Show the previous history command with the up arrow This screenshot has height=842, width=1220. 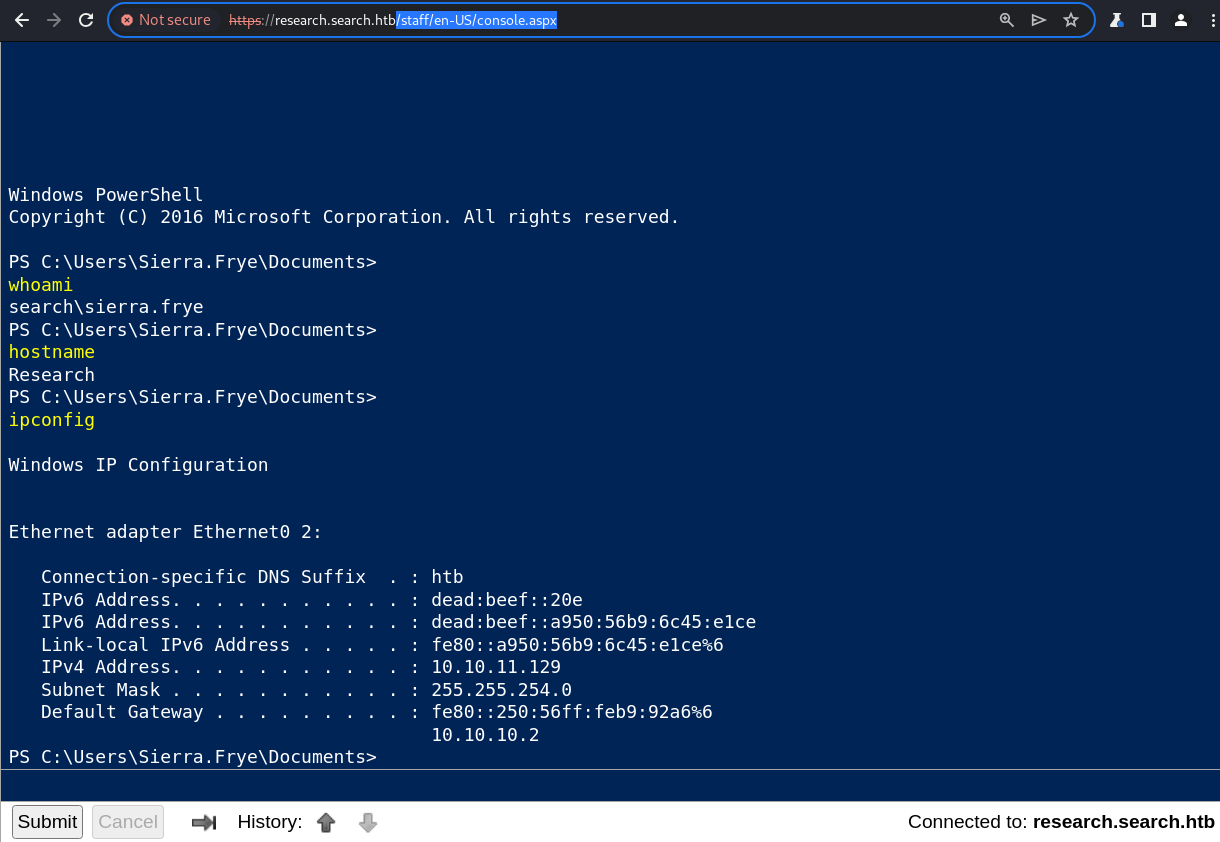click(326, 823)
